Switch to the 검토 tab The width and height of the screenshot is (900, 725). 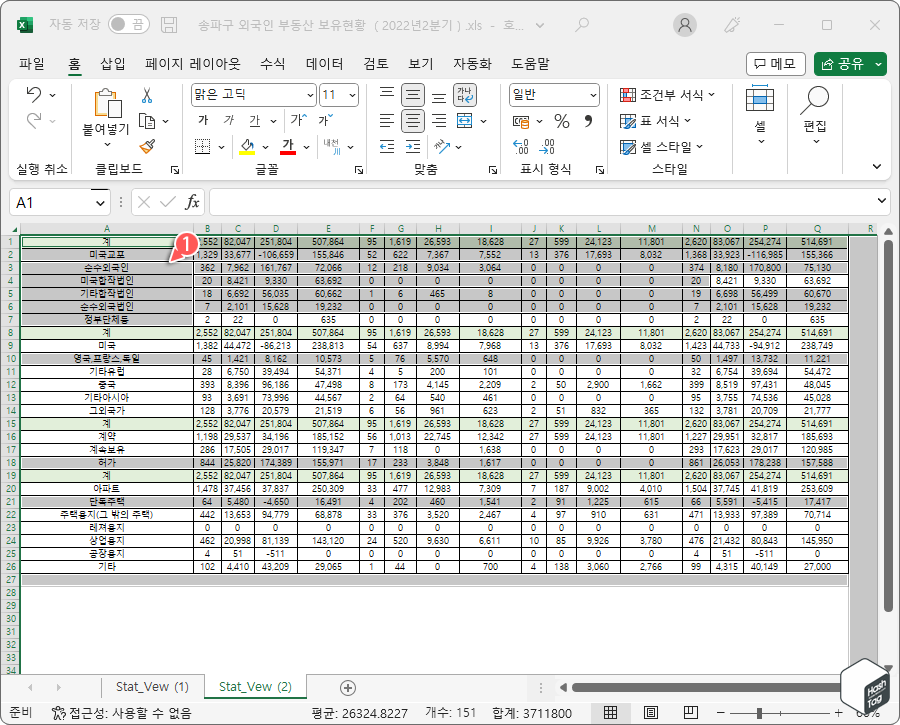[376, 64]
